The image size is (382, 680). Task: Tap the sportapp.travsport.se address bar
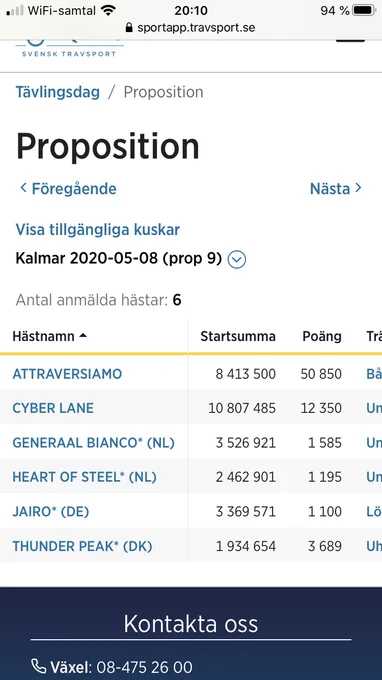[191, 28]
